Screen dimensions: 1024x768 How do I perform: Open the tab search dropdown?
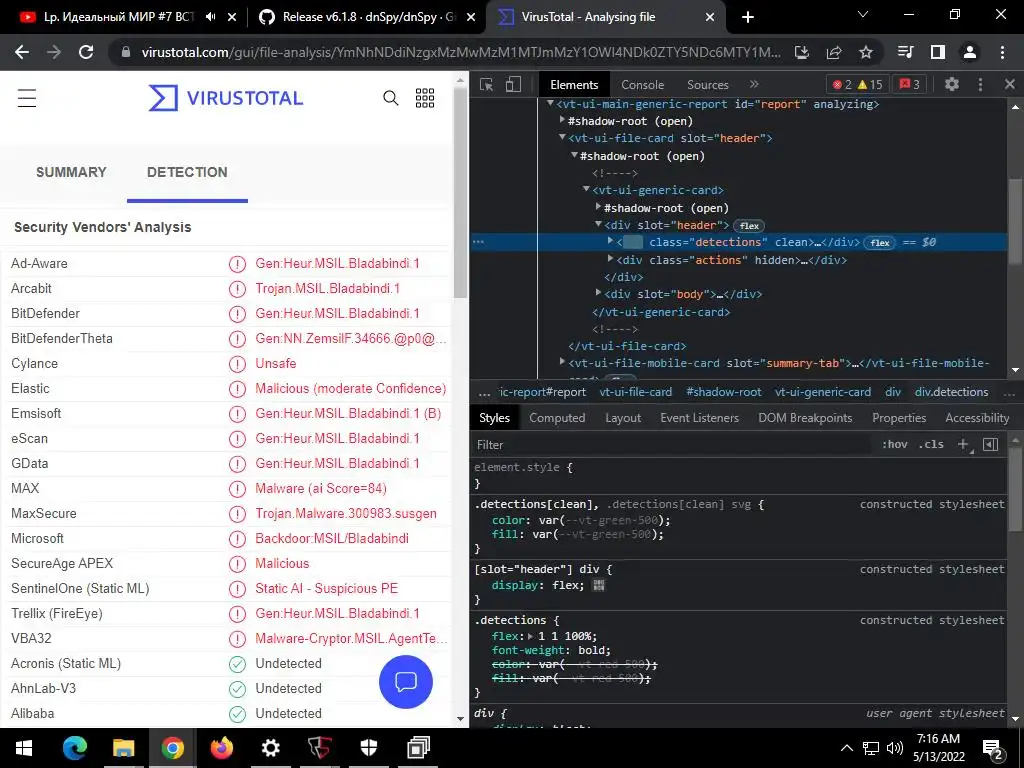pyautogui.click(x=863, y=14)
